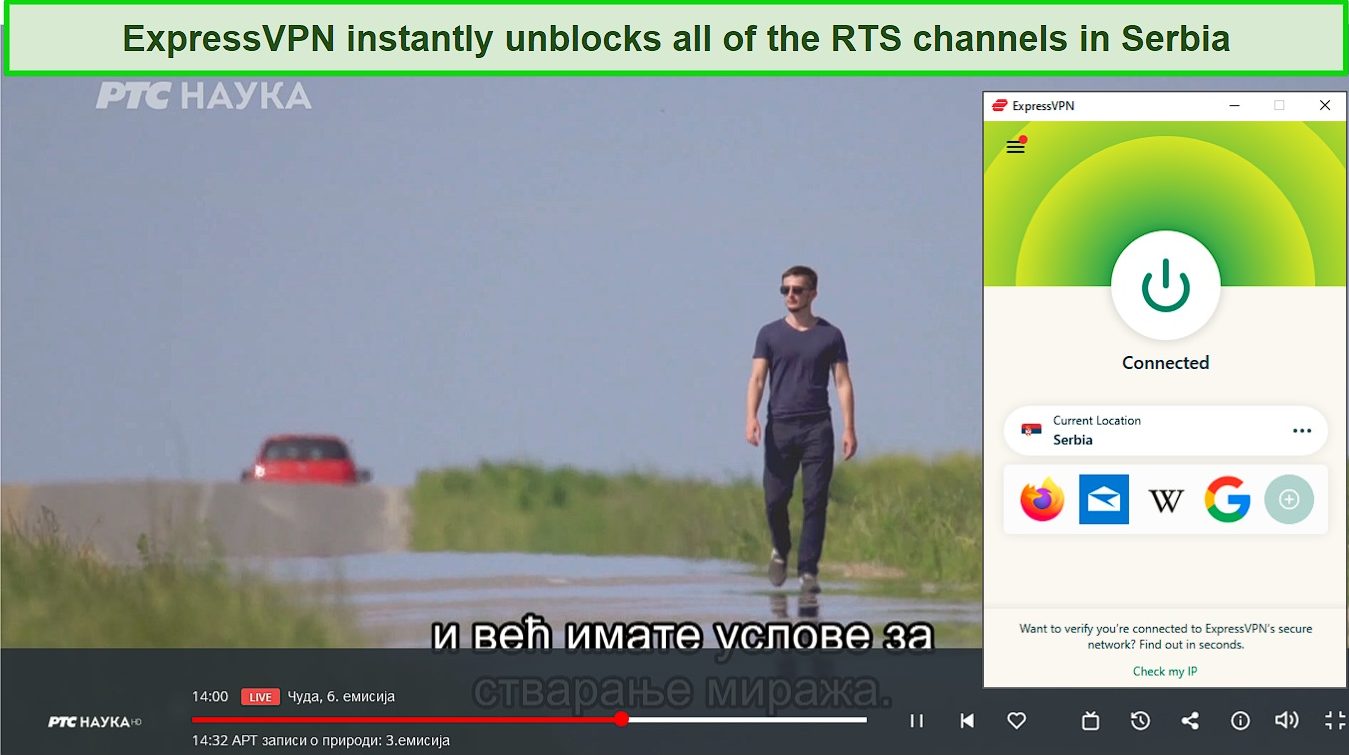The width and height of the screenshot is (1349, 755).
Task: Click the ExpressVPN title bar logo
Action: (998, 105)
